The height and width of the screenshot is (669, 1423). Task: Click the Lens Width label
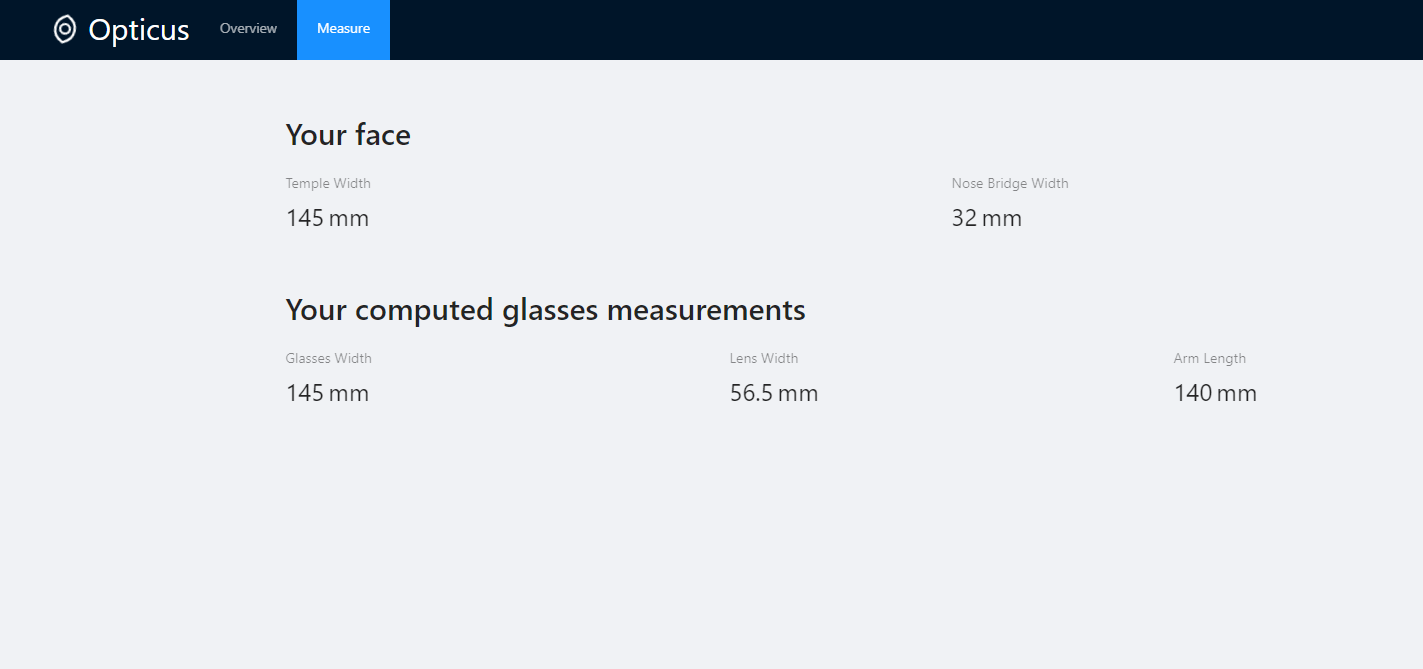pos(764,358)
